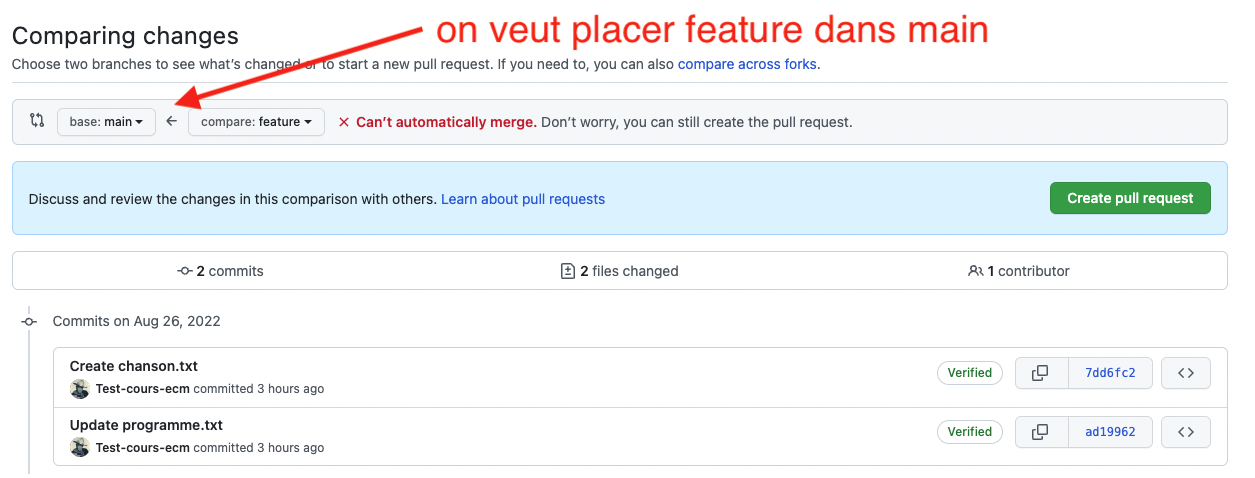Open the compare across forks link

pos(747,64)
